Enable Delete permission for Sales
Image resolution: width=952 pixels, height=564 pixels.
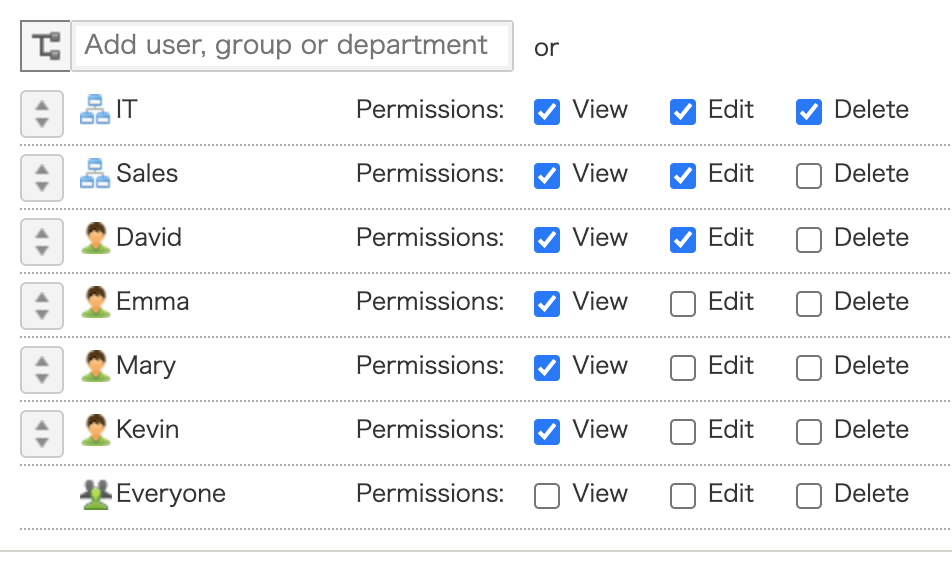pyautogui.click(x=809, y=176)
